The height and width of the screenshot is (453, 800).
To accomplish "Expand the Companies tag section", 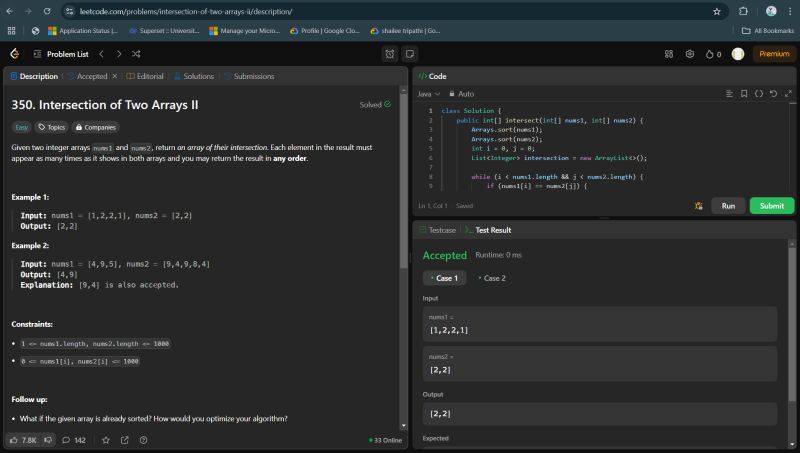I will coord(94,127).
